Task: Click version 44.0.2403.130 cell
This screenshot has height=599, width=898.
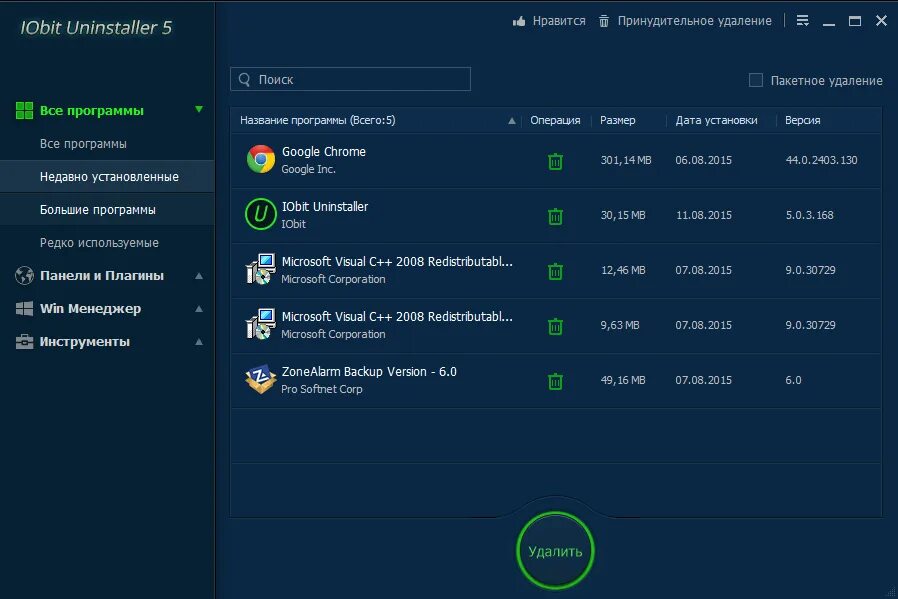Action: (821, 160)
